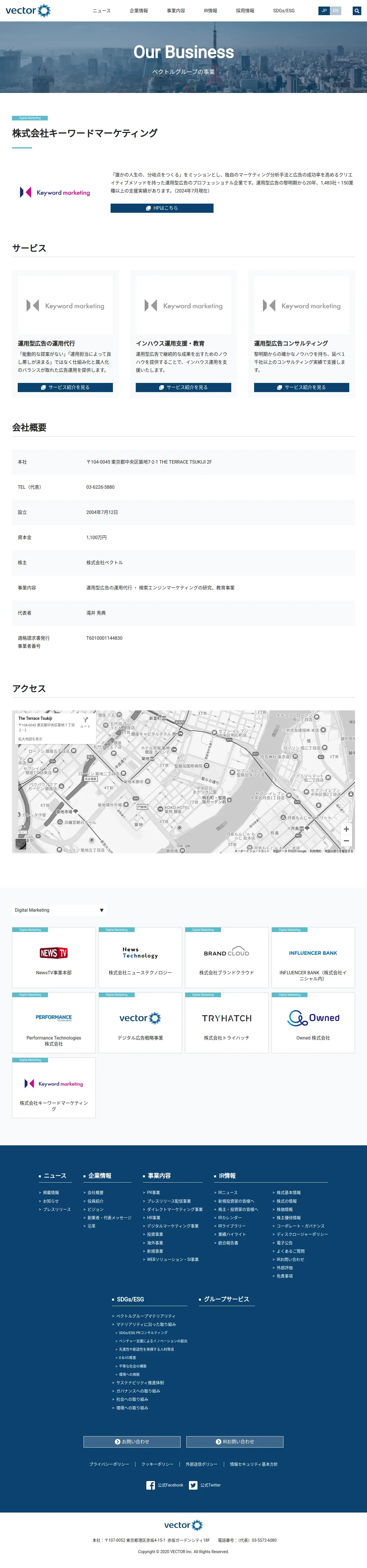Screen dimensions: 367x1568
Task: Click the map zoom out minus button
Action: click(346, 840)
